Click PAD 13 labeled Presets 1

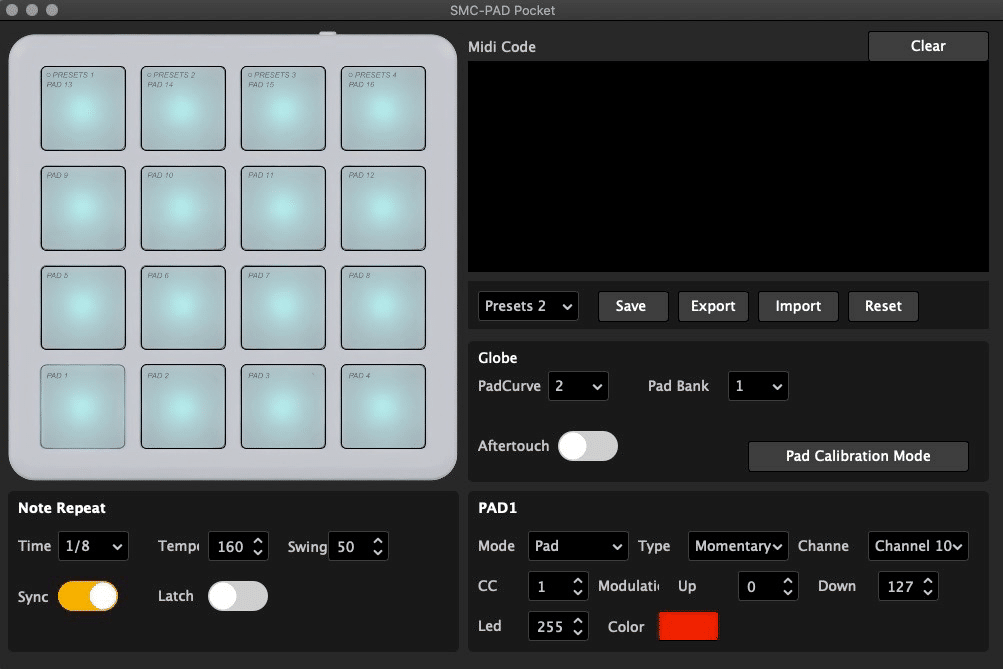coord(83,108)
